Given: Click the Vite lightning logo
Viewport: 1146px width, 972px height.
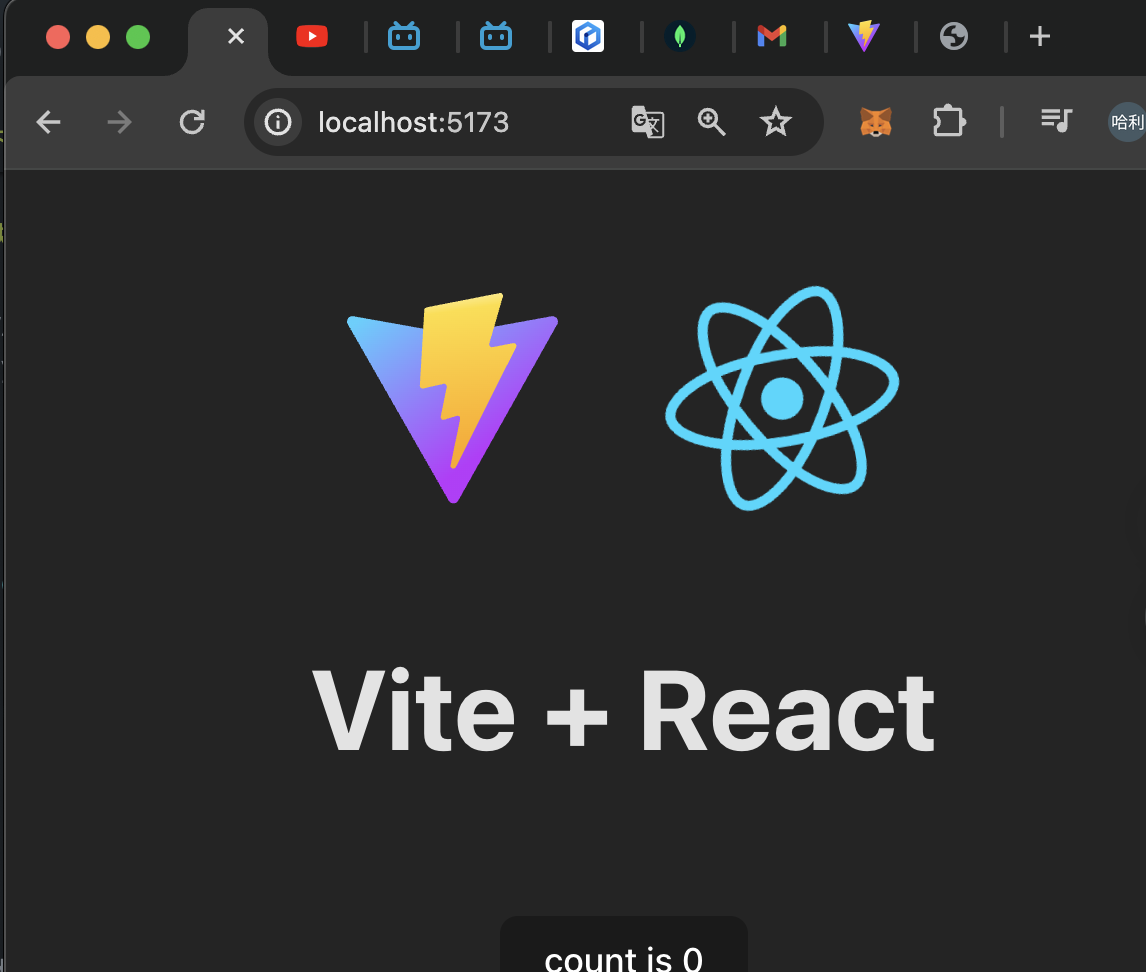Looking at the screenshot, I should (452, 398).
